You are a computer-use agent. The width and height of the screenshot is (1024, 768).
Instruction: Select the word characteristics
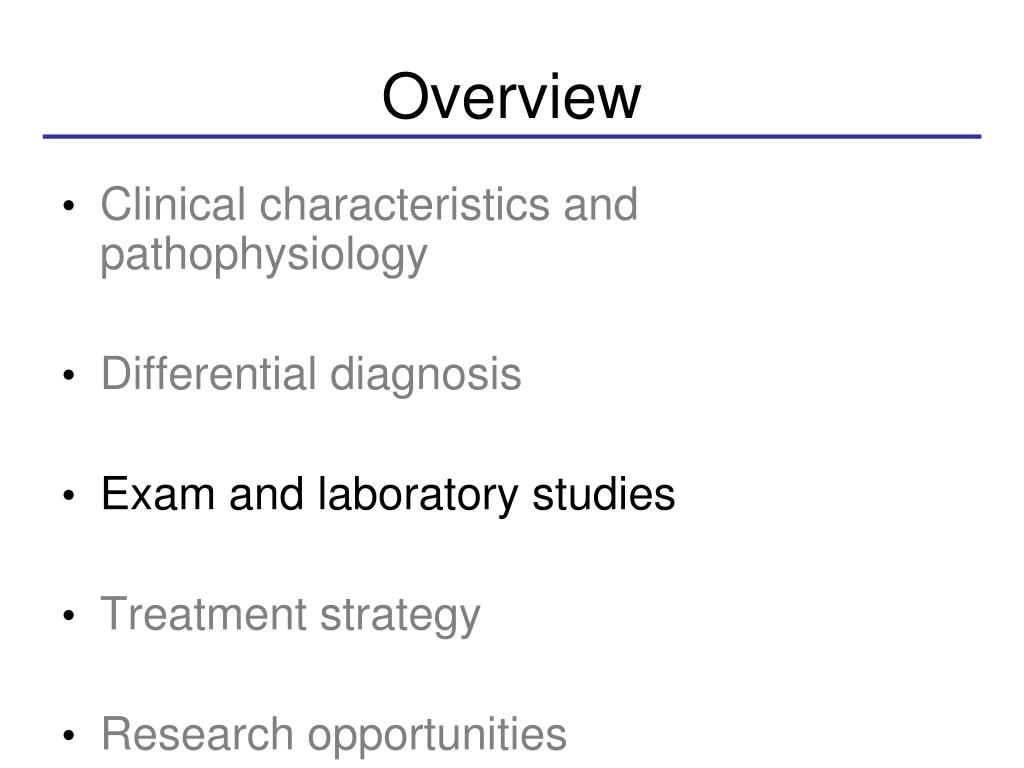406,205
